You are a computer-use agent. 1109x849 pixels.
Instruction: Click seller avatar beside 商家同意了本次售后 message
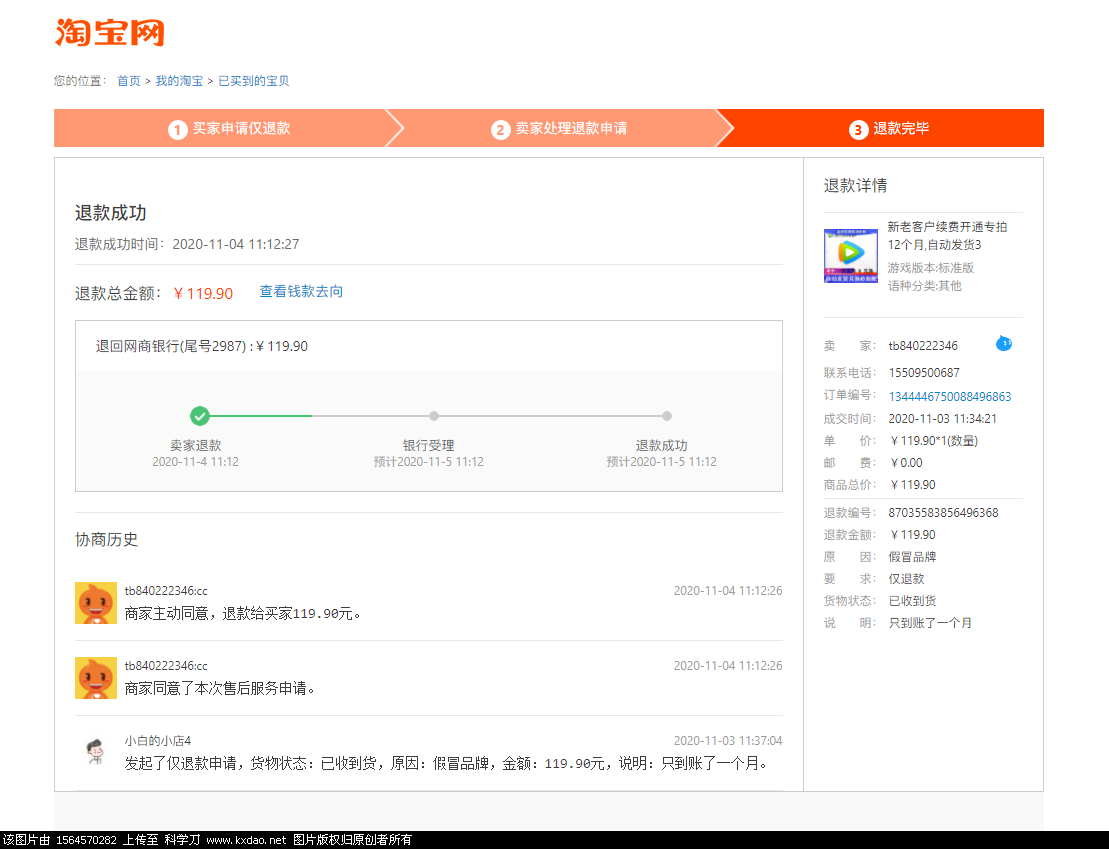click(96, 678)
